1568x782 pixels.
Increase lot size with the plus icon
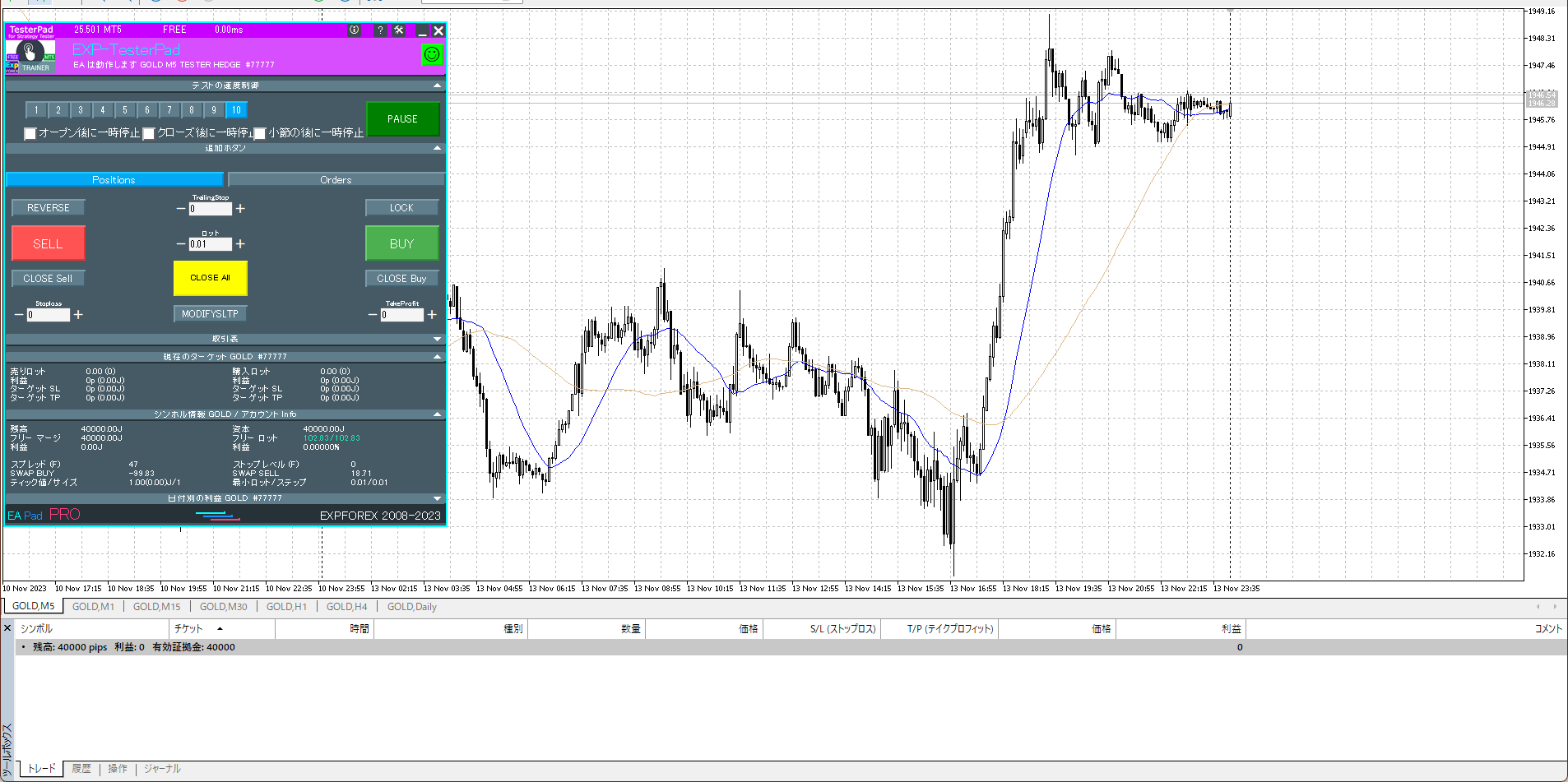tap(240, 244)
